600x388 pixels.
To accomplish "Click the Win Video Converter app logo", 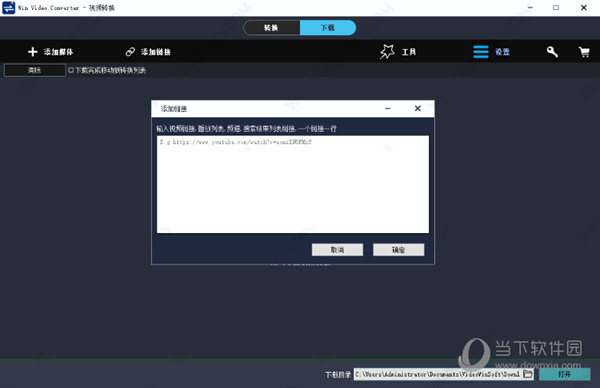I will pyautogui.click(x=8, y=8).
